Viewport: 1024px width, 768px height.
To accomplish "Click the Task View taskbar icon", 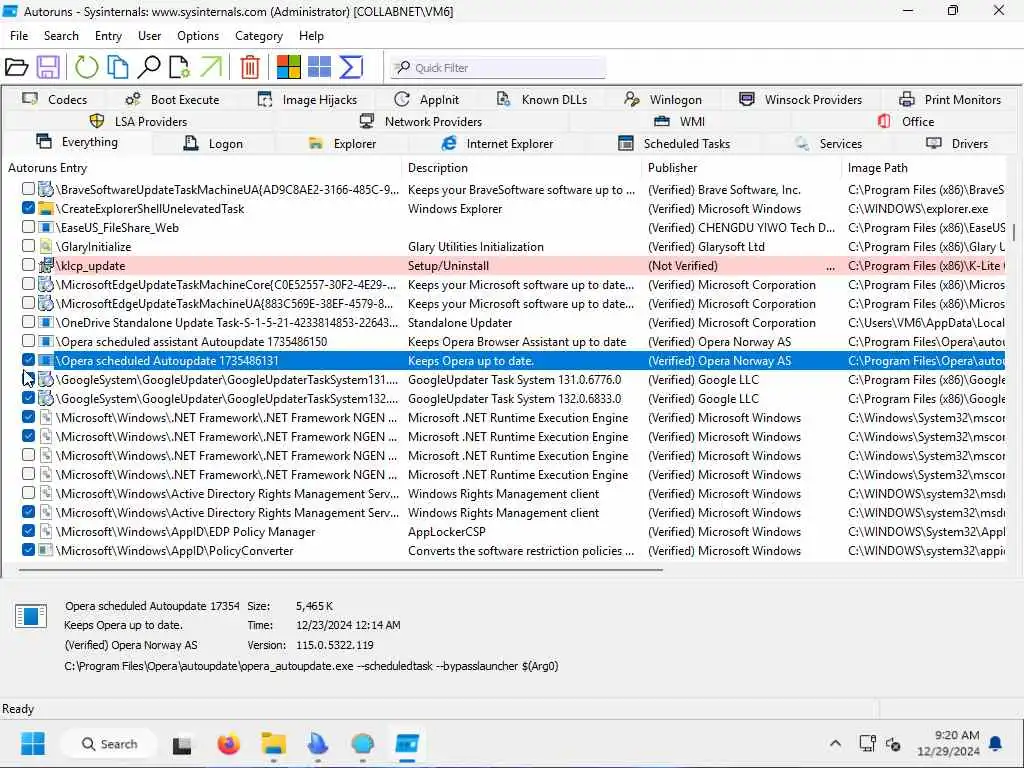I will click(x=182, y=744).
